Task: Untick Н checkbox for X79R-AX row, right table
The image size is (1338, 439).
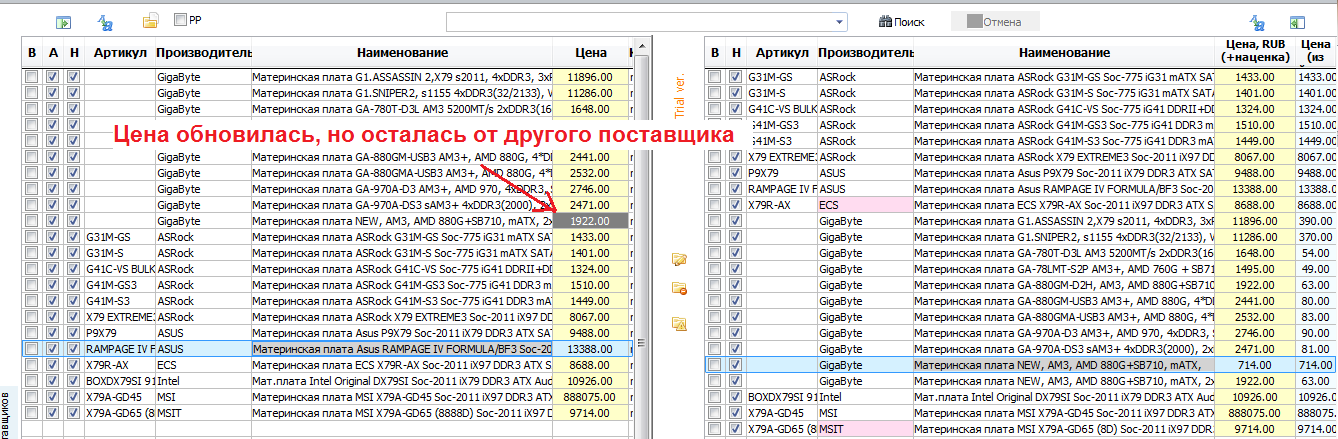Action: point(736,205)
